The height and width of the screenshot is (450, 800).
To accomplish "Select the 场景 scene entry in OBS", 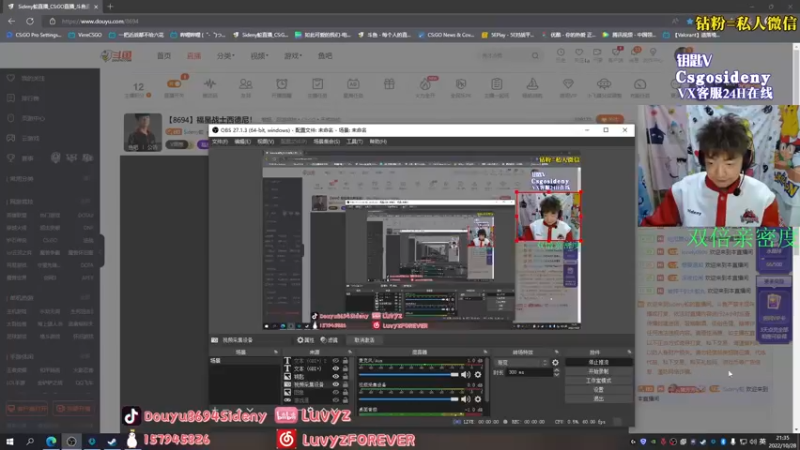I will click(245, 360).
